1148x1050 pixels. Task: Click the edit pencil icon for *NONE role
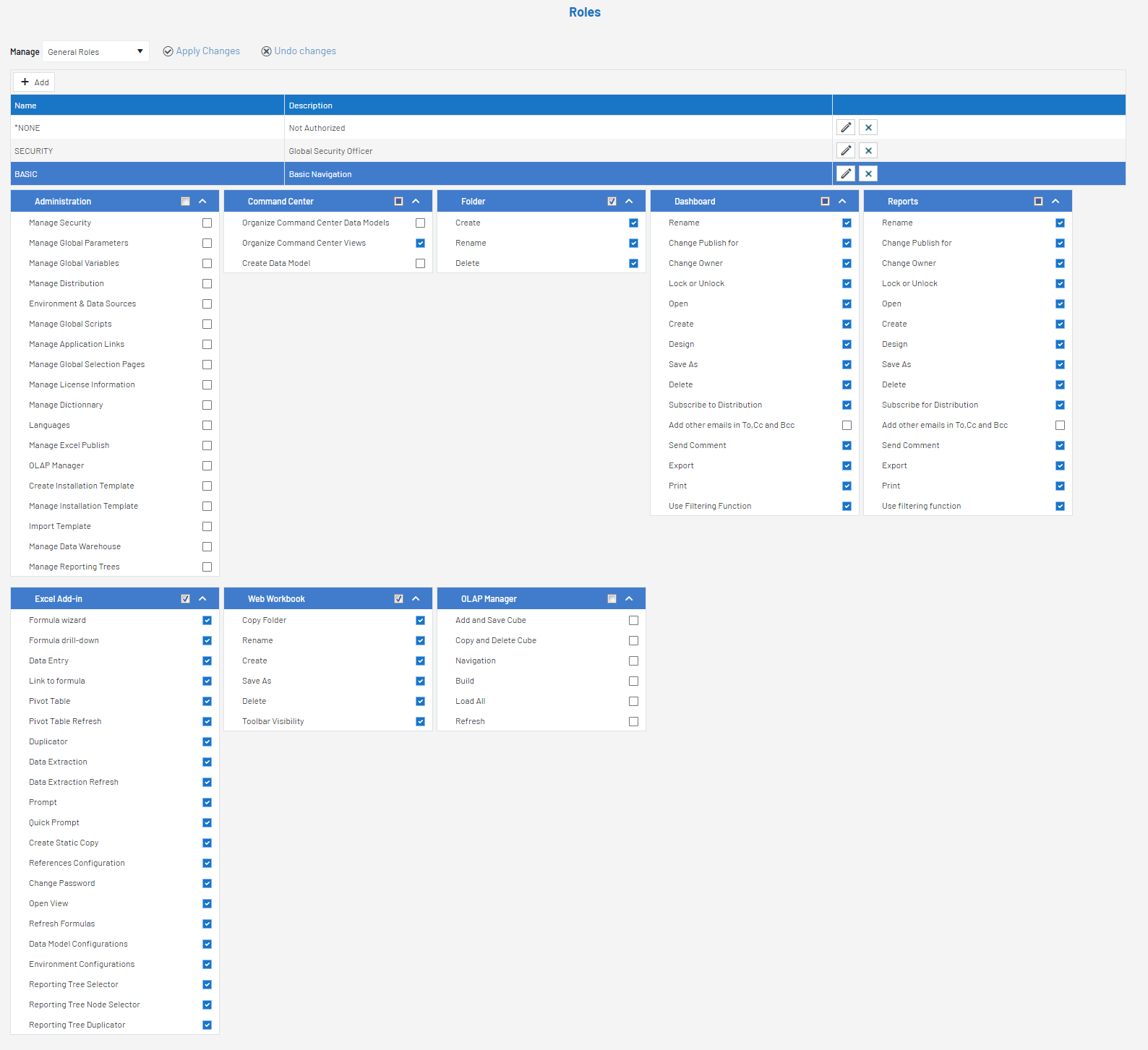[845, 127]
